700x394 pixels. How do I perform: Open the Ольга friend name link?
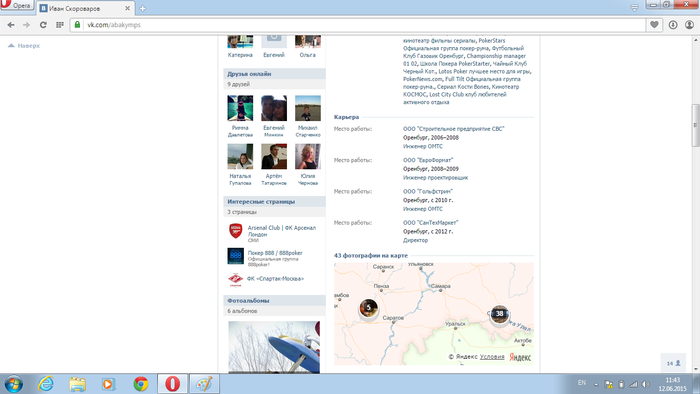click(x=308, y=55)
